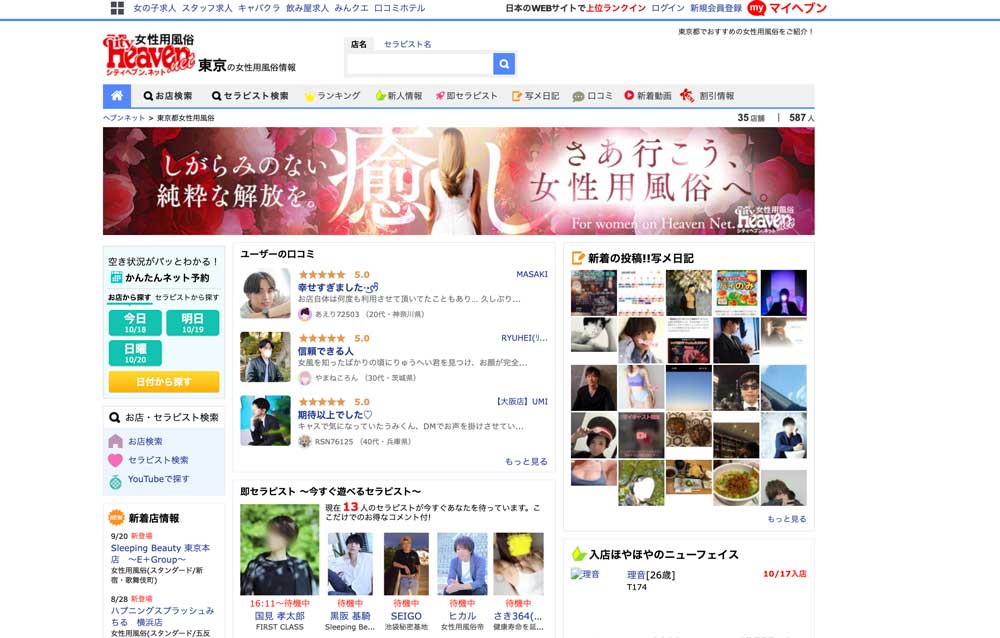This screenshot has width=1000, height=638.
Task: Open ランキング from the navigation bar
Action: click(x=331, y=96)
